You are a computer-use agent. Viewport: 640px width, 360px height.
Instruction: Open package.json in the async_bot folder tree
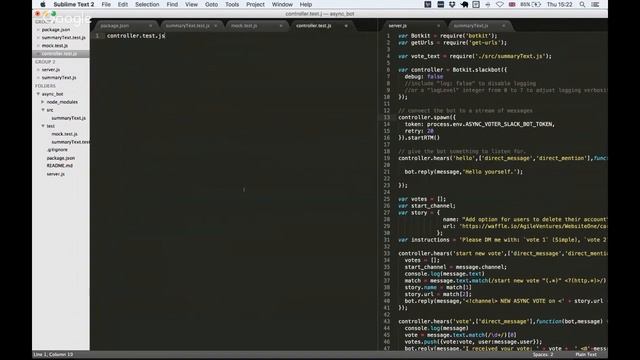[x=61, y=158]
